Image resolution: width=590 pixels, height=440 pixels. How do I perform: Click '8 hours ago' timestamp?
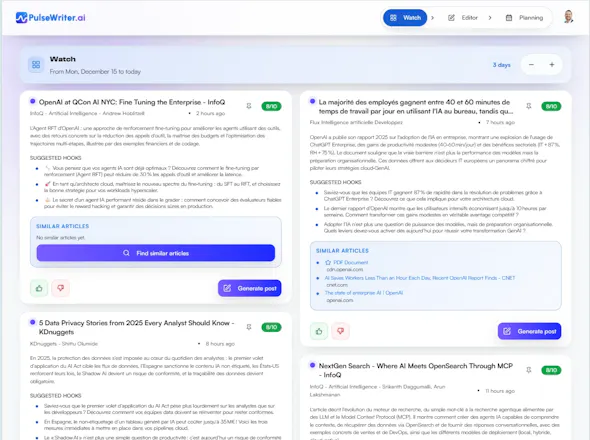(220, 344)
